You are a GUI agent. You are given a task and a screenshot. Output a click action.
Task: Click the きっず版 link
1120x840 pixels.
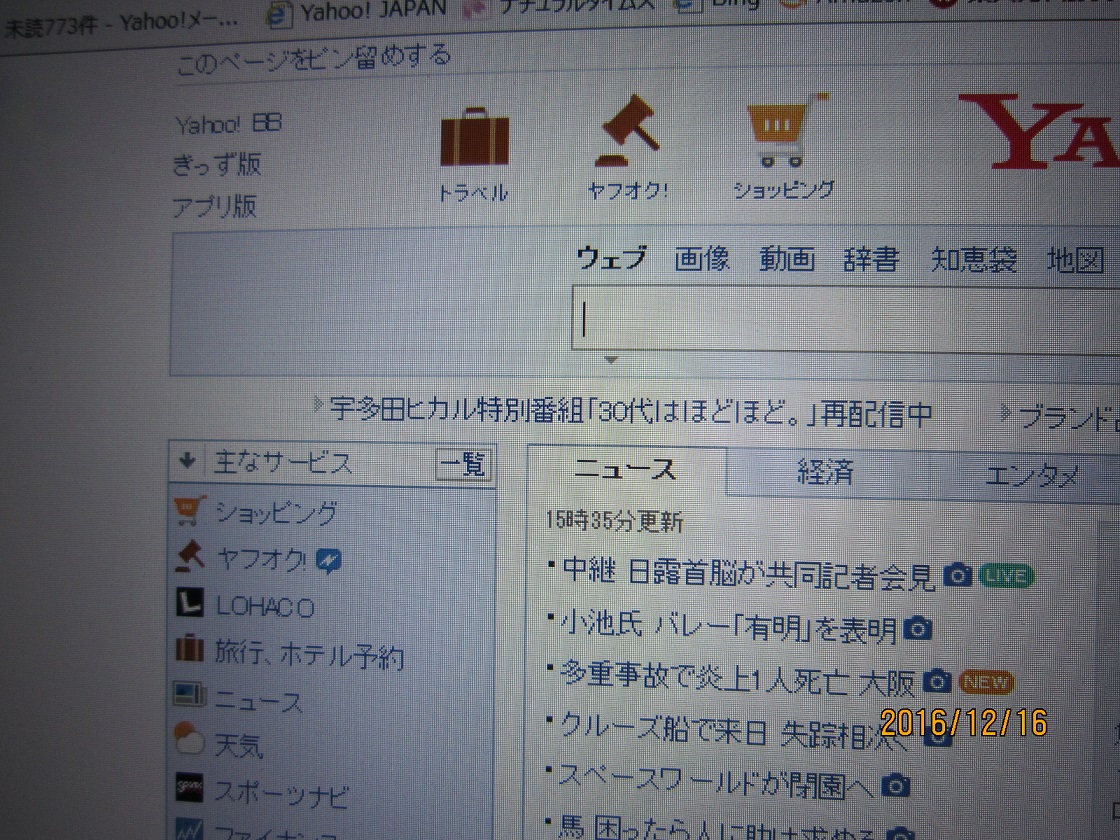[217, 164]
